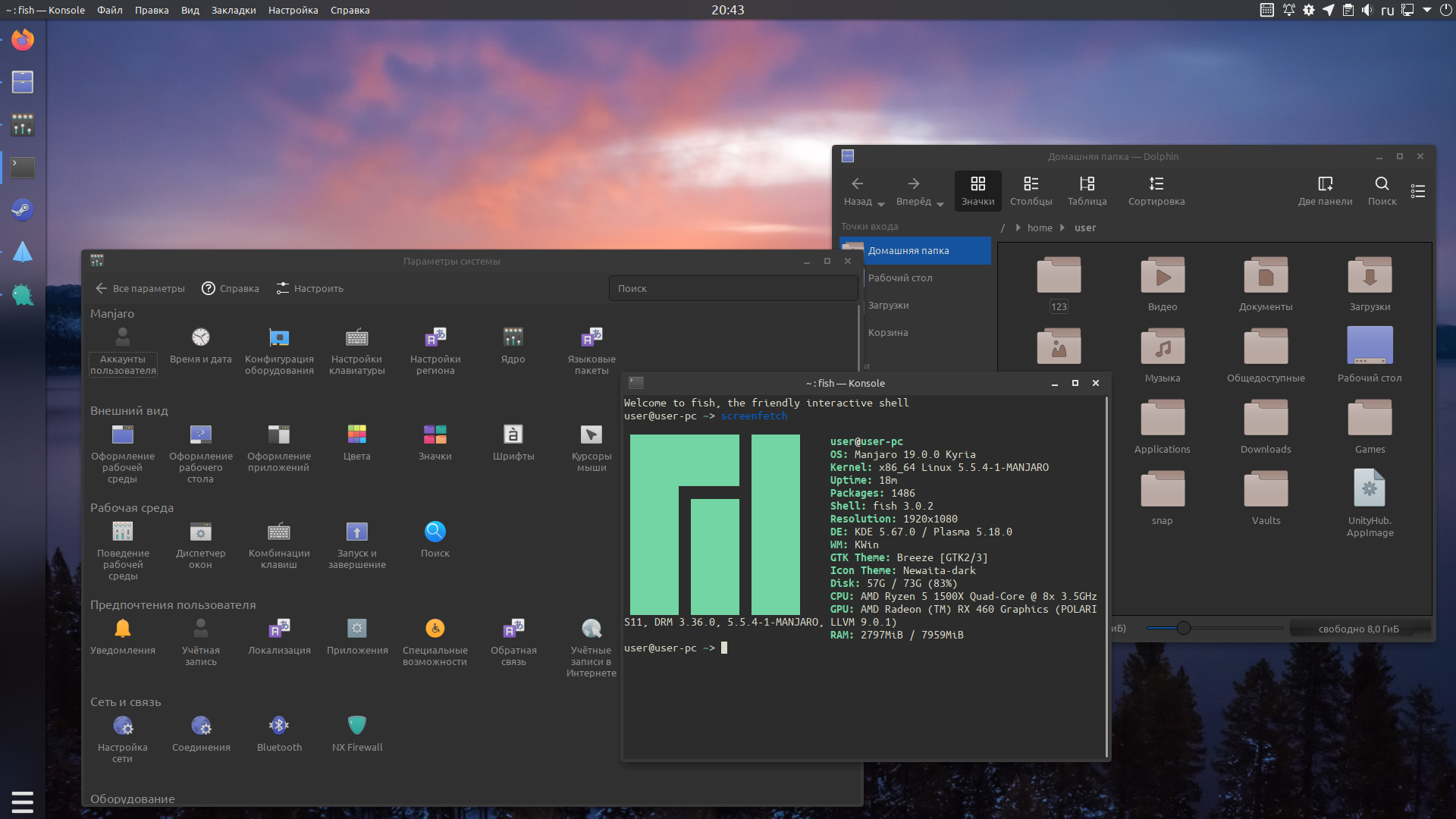
Task: Click Поиск search button in Dolphin
Action: [1382, 190]
